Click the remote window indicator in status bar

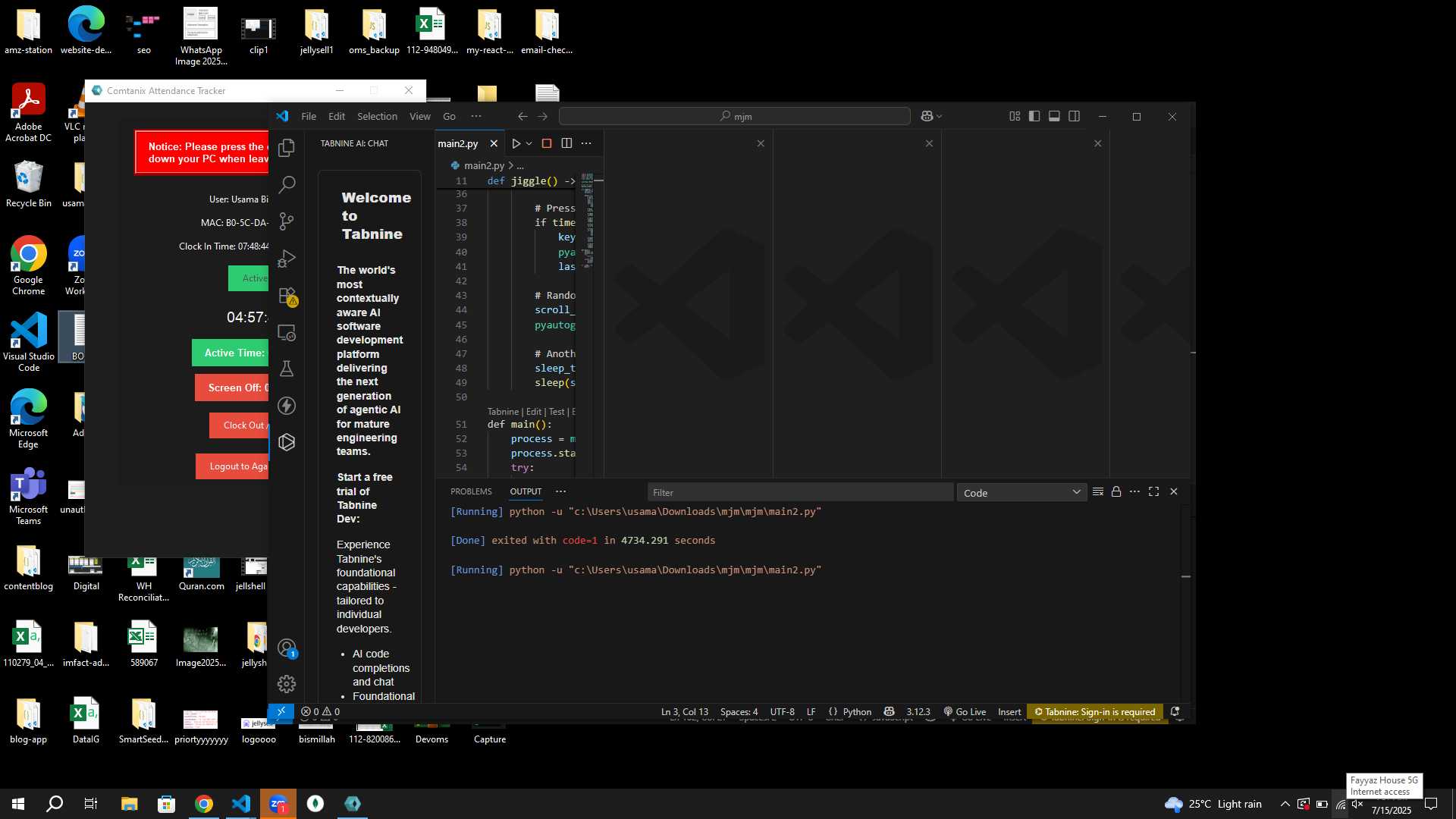tap(281, 711)
